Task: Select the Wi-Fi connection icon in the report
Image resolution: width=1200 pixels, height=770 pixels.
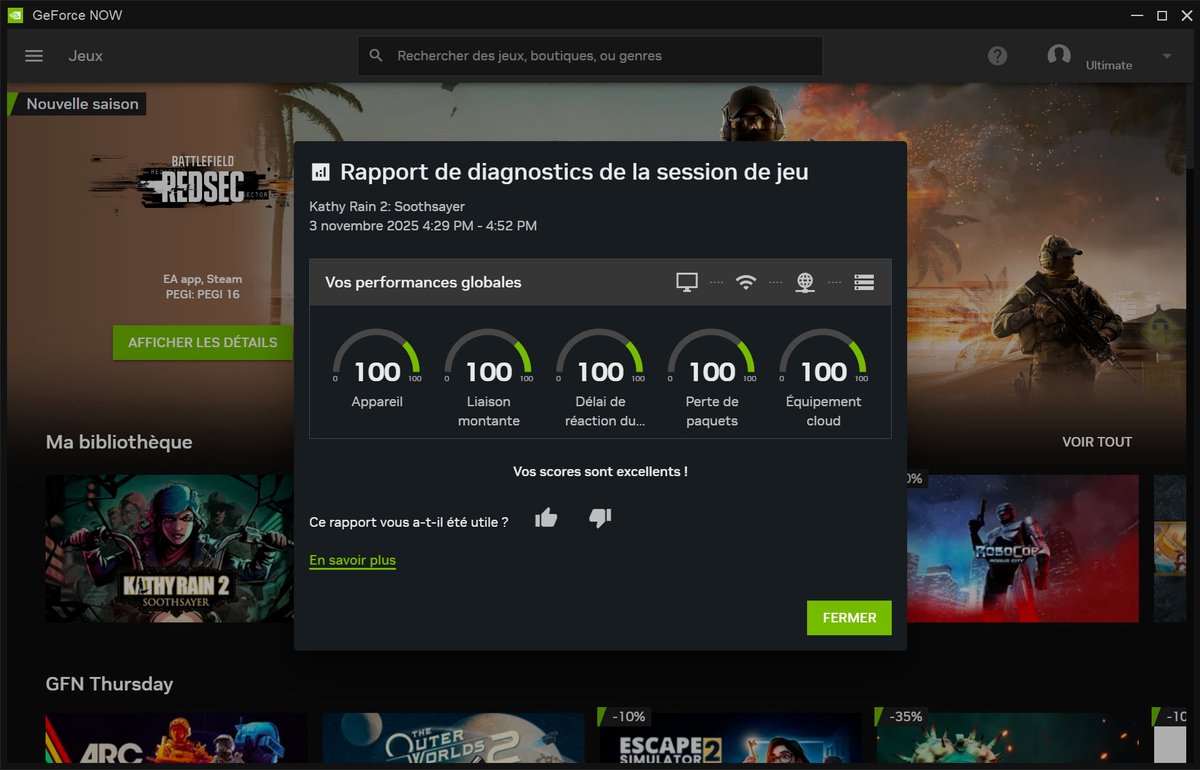Action: [746, 282]
